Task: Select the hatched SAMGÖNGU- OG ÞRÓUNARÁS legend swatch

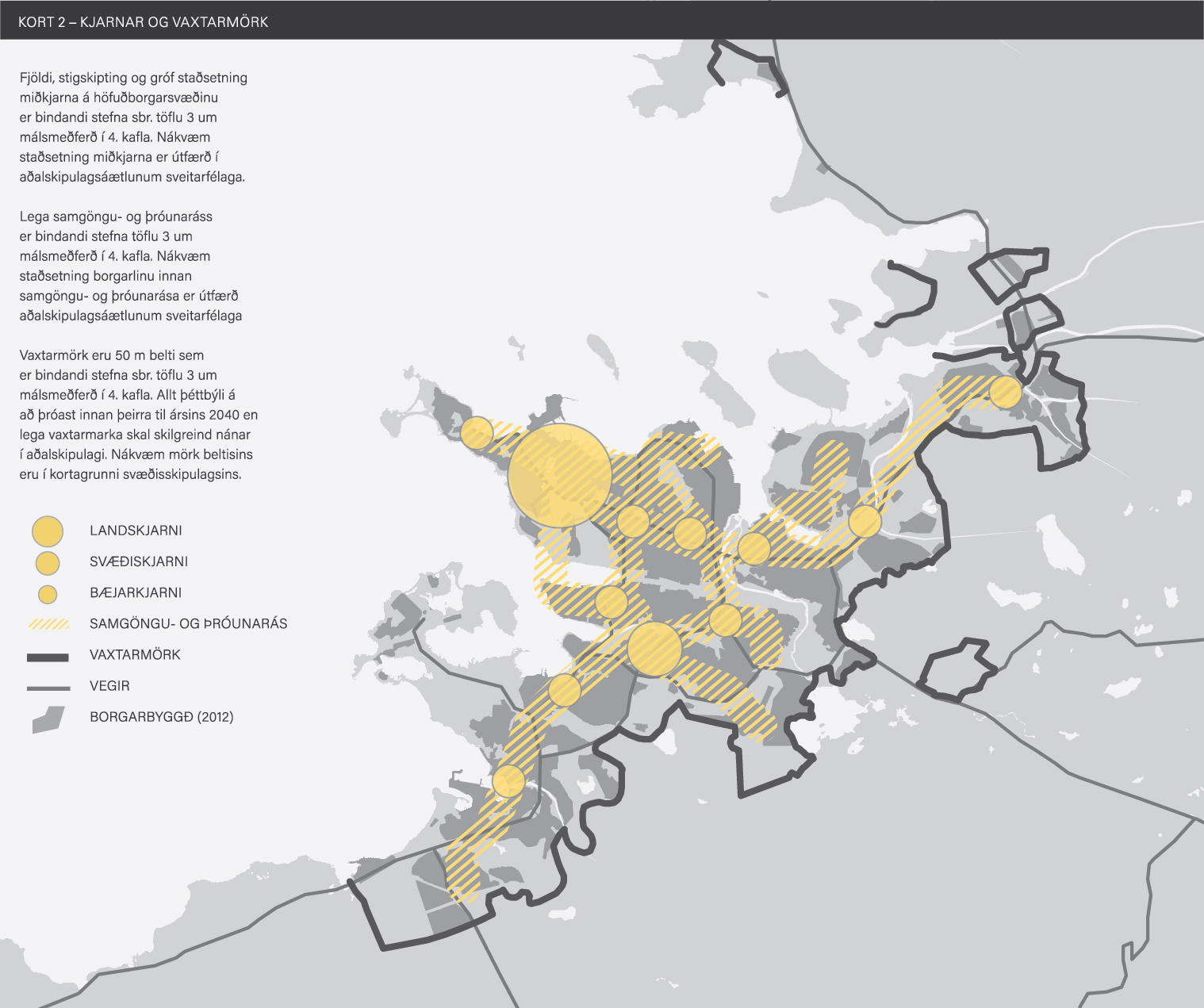Action: tap(48, 624)
